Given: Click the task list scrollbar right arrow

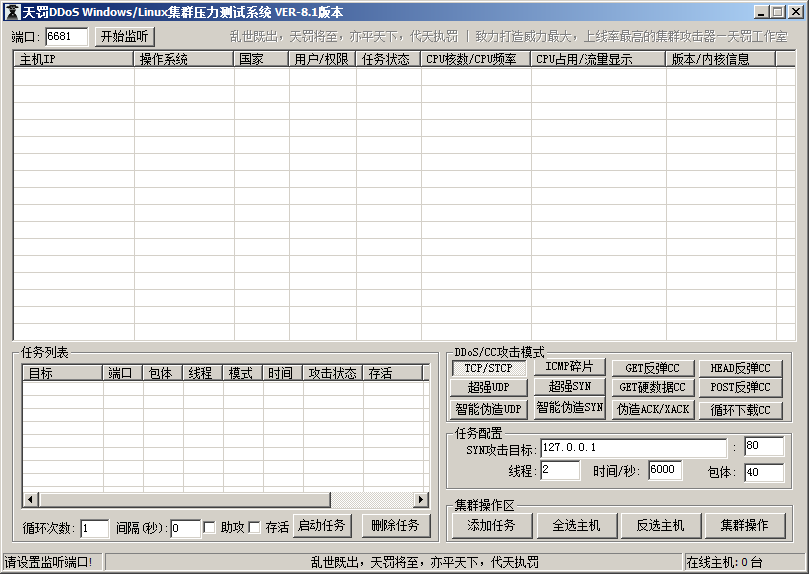Looking at the screenshot, I should tap(421, 499).
